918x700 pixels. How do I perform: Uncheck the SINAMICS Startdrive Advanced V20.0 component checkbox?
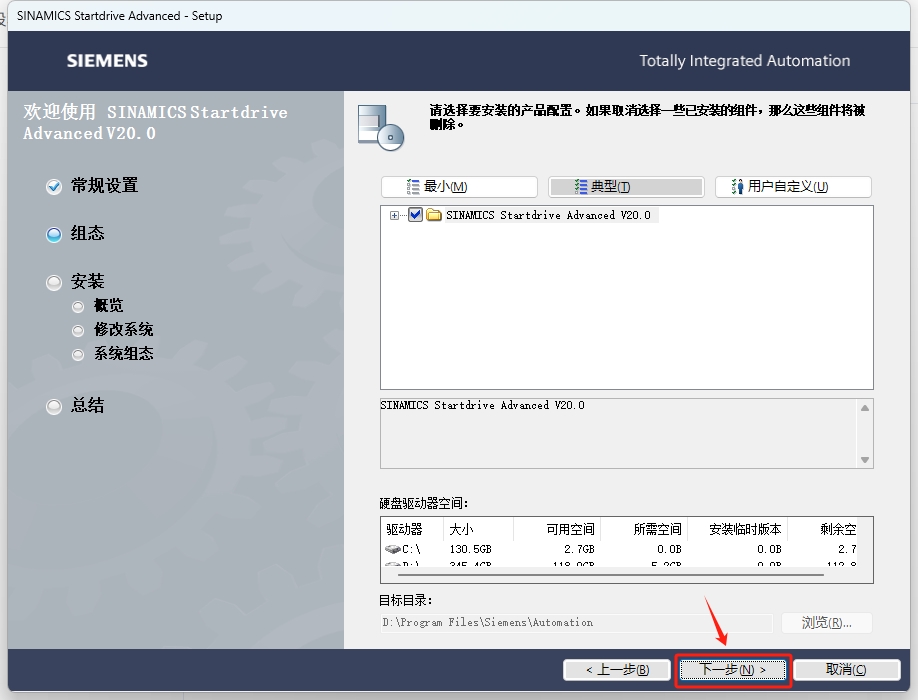click(x=415, y=214)
